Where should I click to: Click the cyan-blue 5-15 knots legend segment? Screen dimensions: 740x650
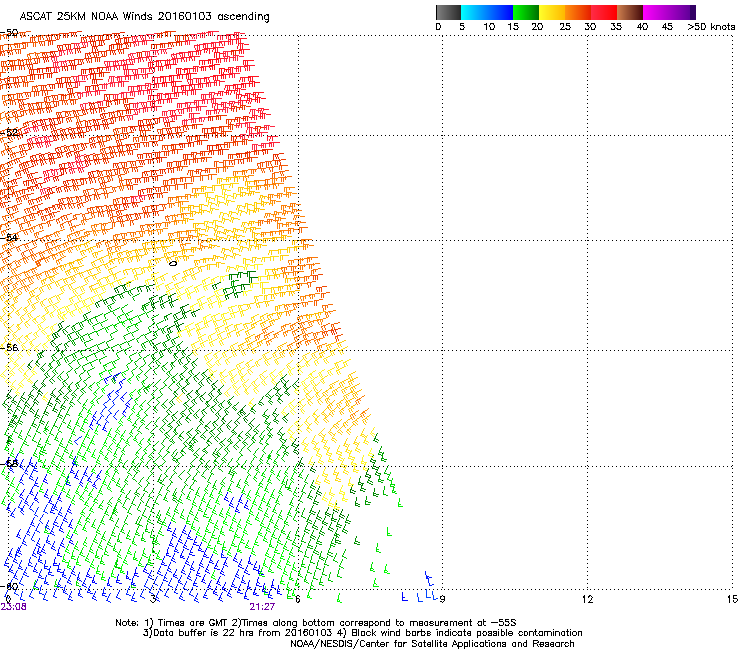[487, 12]
